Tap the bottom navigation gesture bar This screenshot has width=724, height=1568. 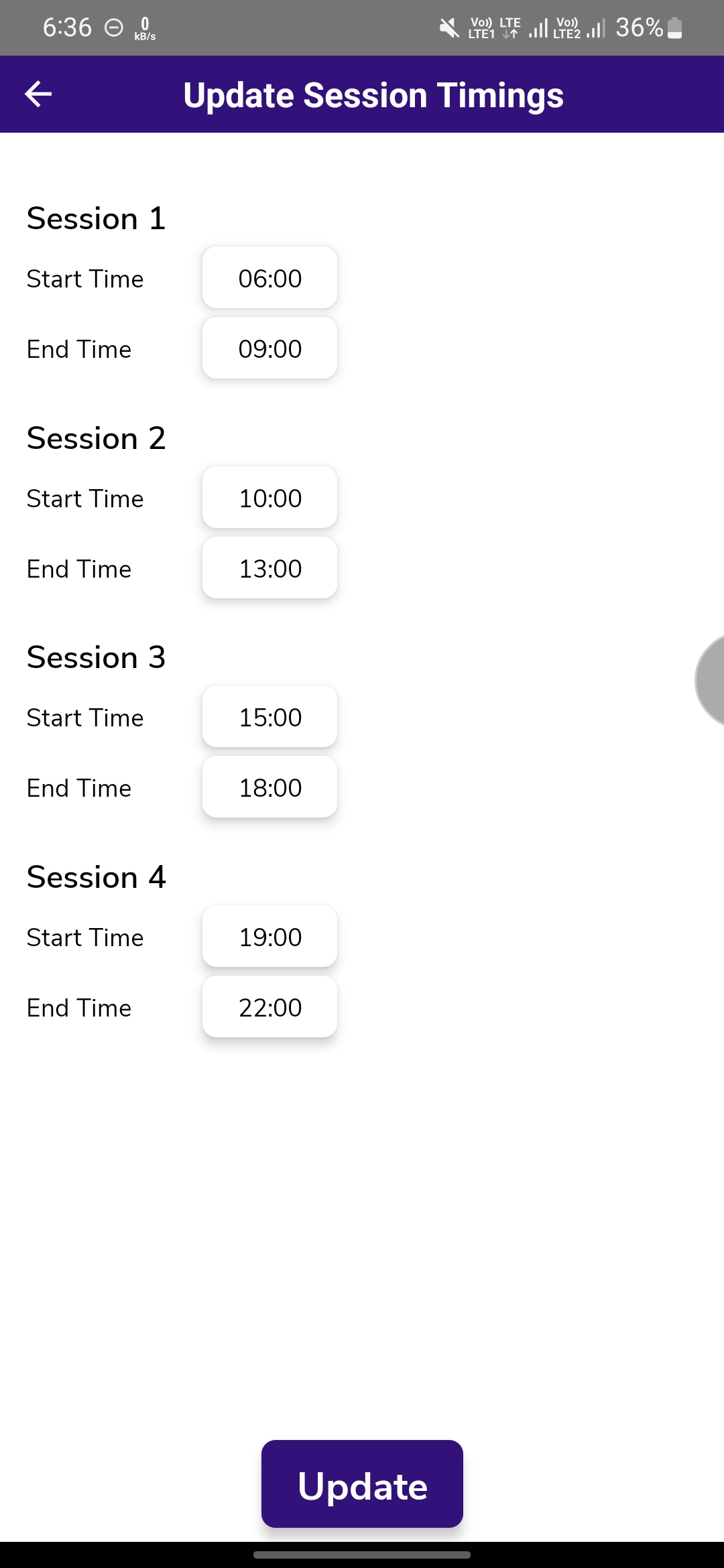pyautogui.click(x=362, y=1555)
